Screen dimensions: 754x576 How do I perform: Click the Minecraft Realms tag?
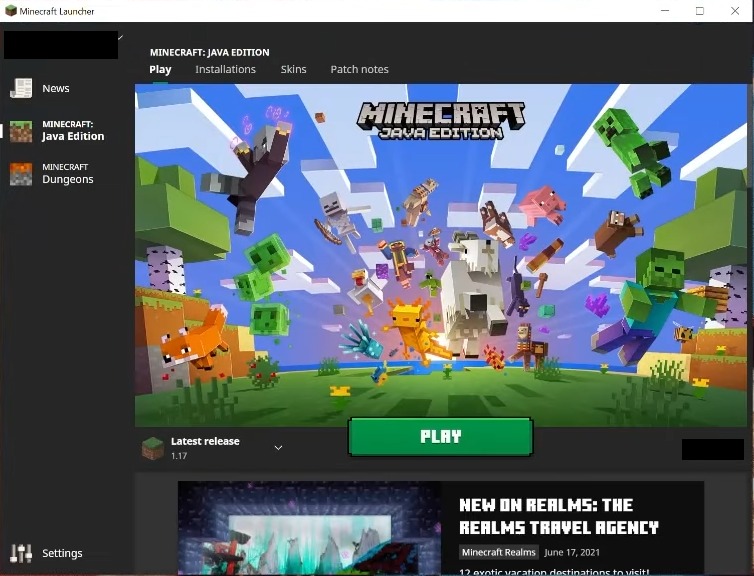pos(499,552)
